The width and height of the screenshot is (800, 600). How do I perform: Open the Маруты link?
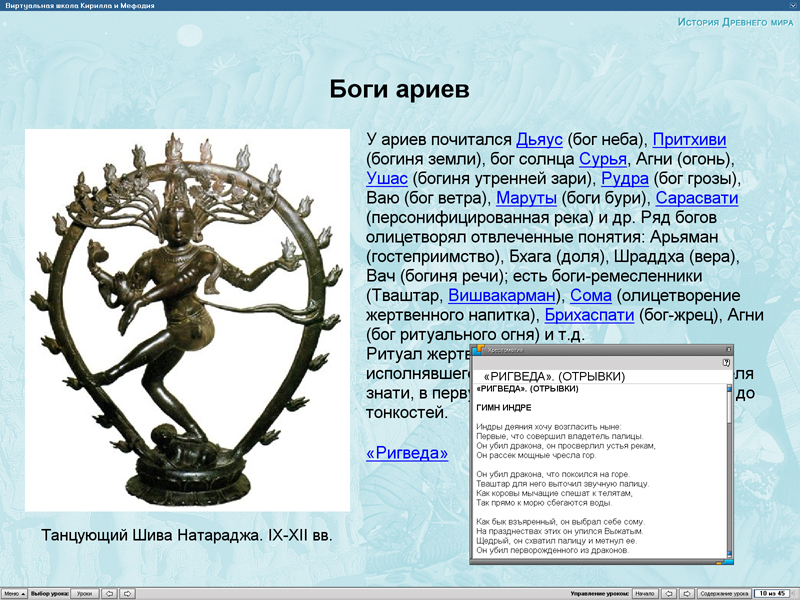coord(526,198)
